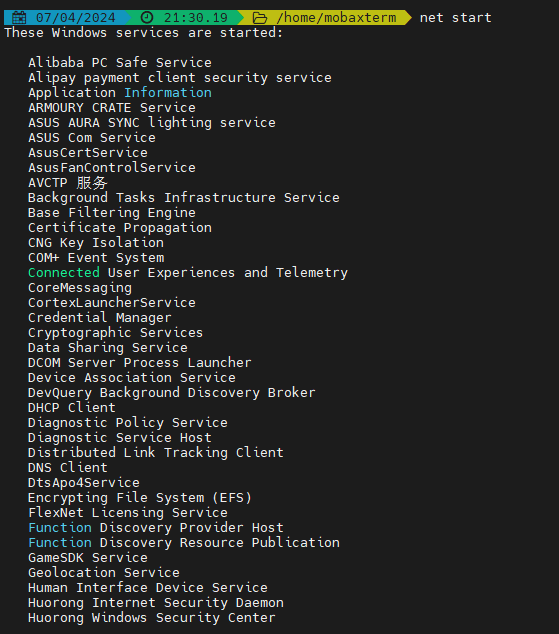Click the highlighted 'Information' keyword
The width and height of the screenshot is (559, 634).
pos(168,93)
